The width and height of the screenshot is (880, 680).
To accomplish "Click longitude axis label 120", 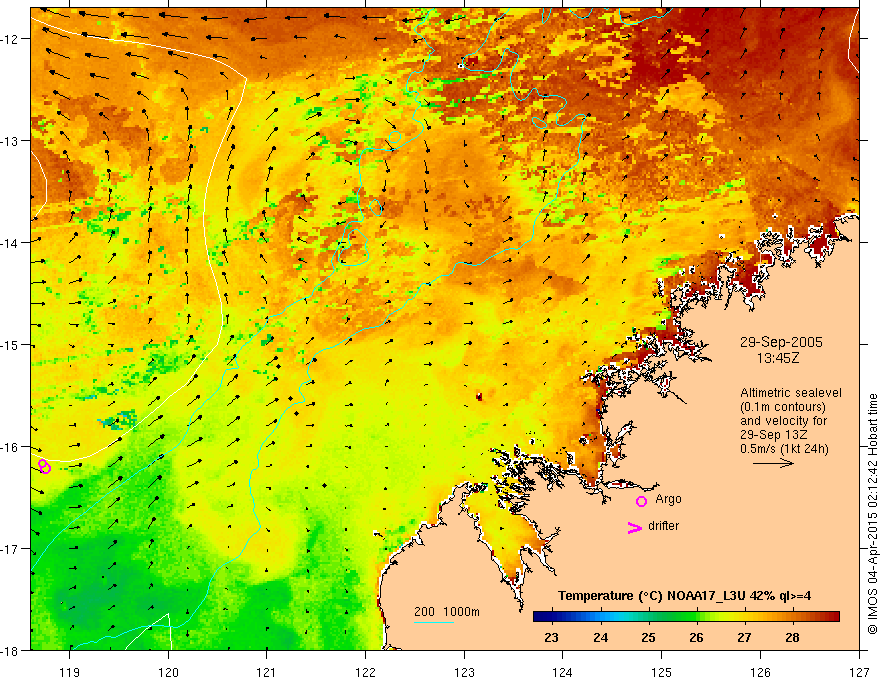I will click(x=168, y=672).
